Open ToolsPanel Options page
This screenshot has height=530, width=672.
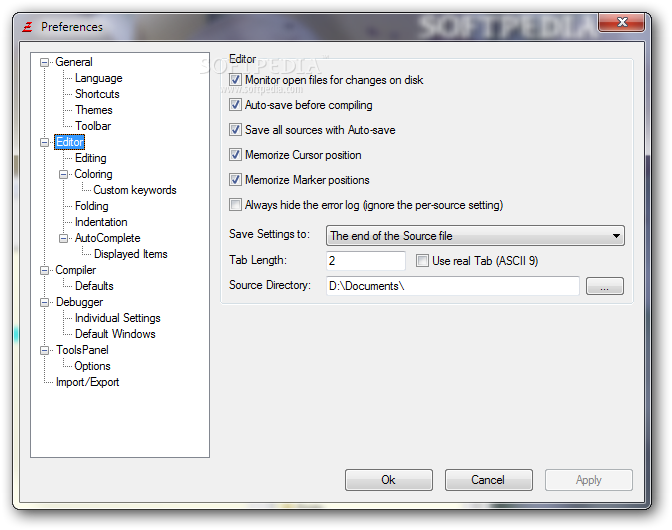[x=93, y=366]
